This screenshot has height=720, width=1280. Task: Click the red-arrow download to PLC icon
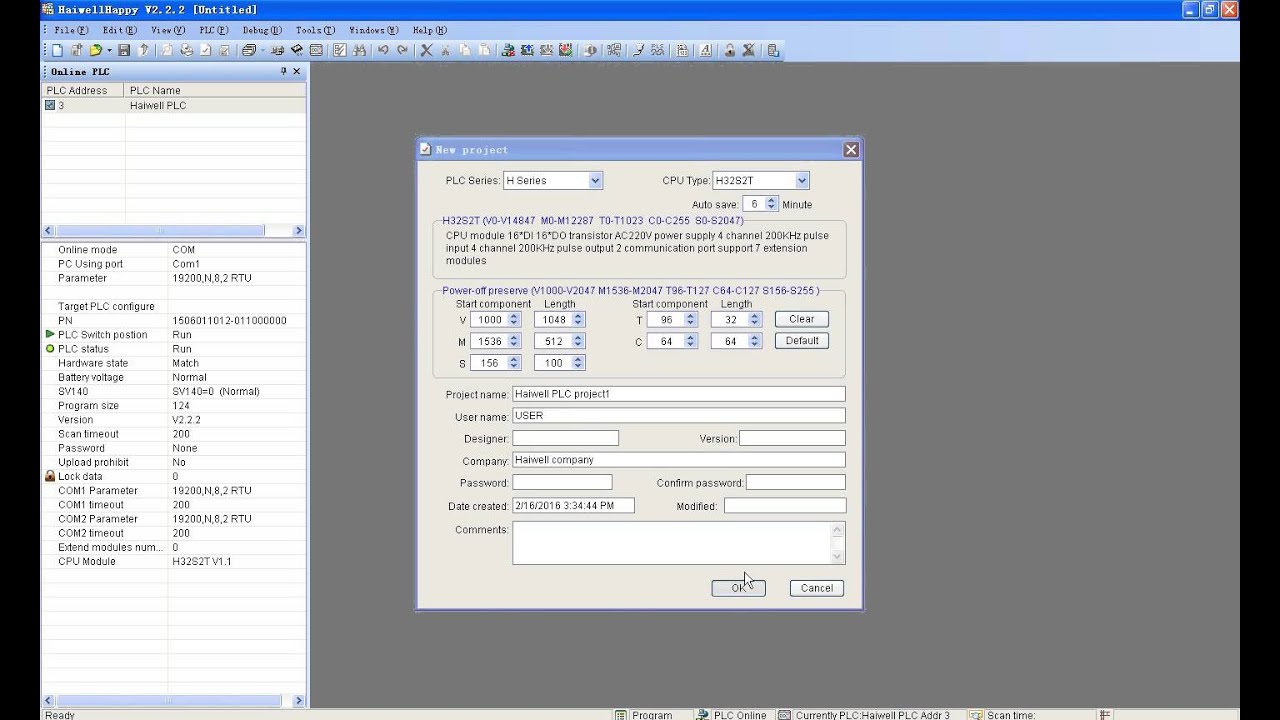(566, 50)
